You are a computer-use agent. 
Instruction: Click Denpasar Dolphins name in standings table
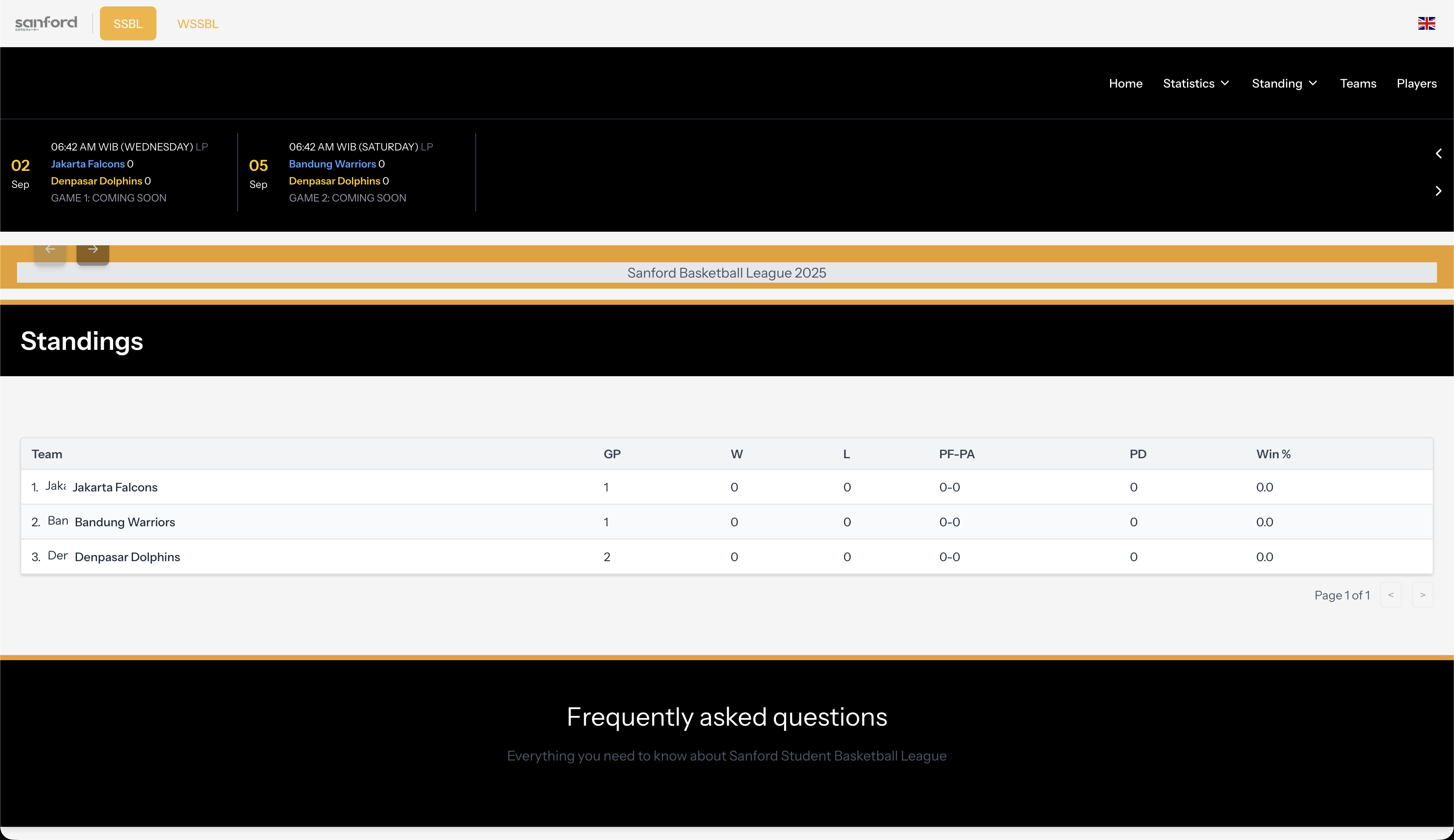[x=128, y=557]
